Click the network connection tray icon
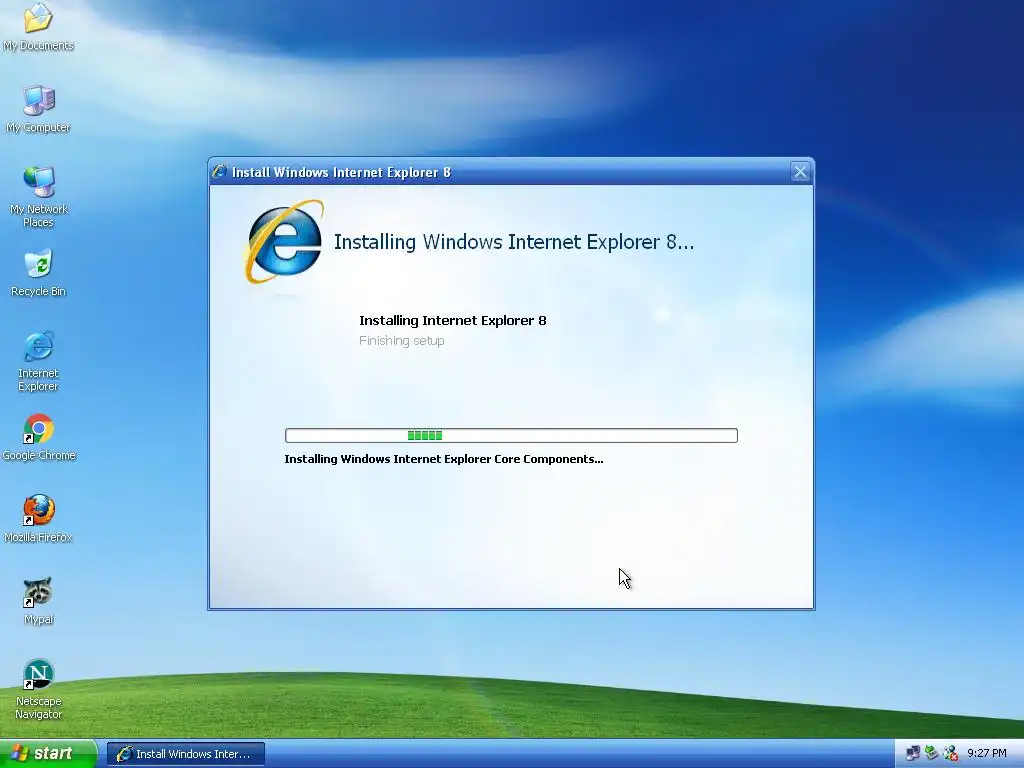 pyautogui.click(x=913, y=753)
